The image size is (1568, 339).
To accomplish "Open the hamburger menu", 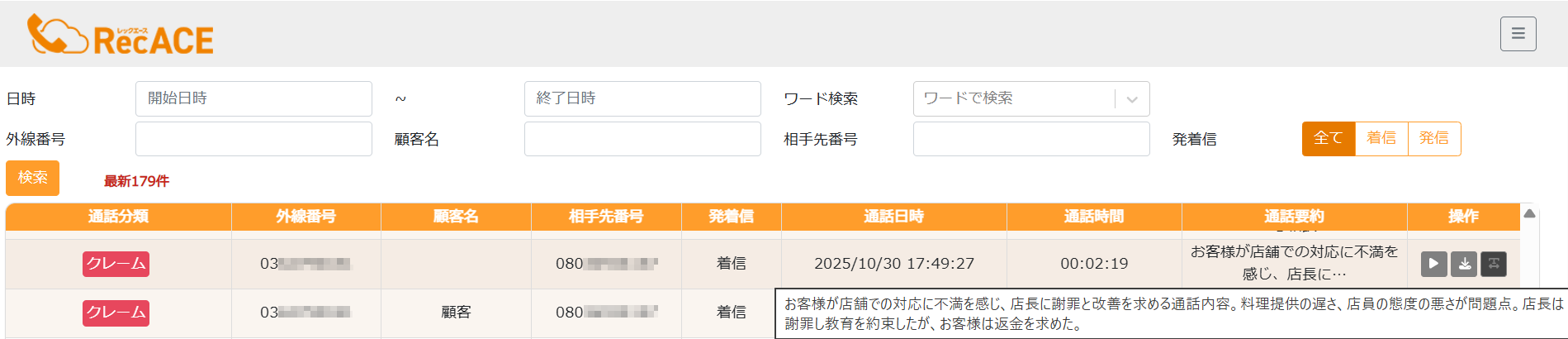I will 1518,34.
